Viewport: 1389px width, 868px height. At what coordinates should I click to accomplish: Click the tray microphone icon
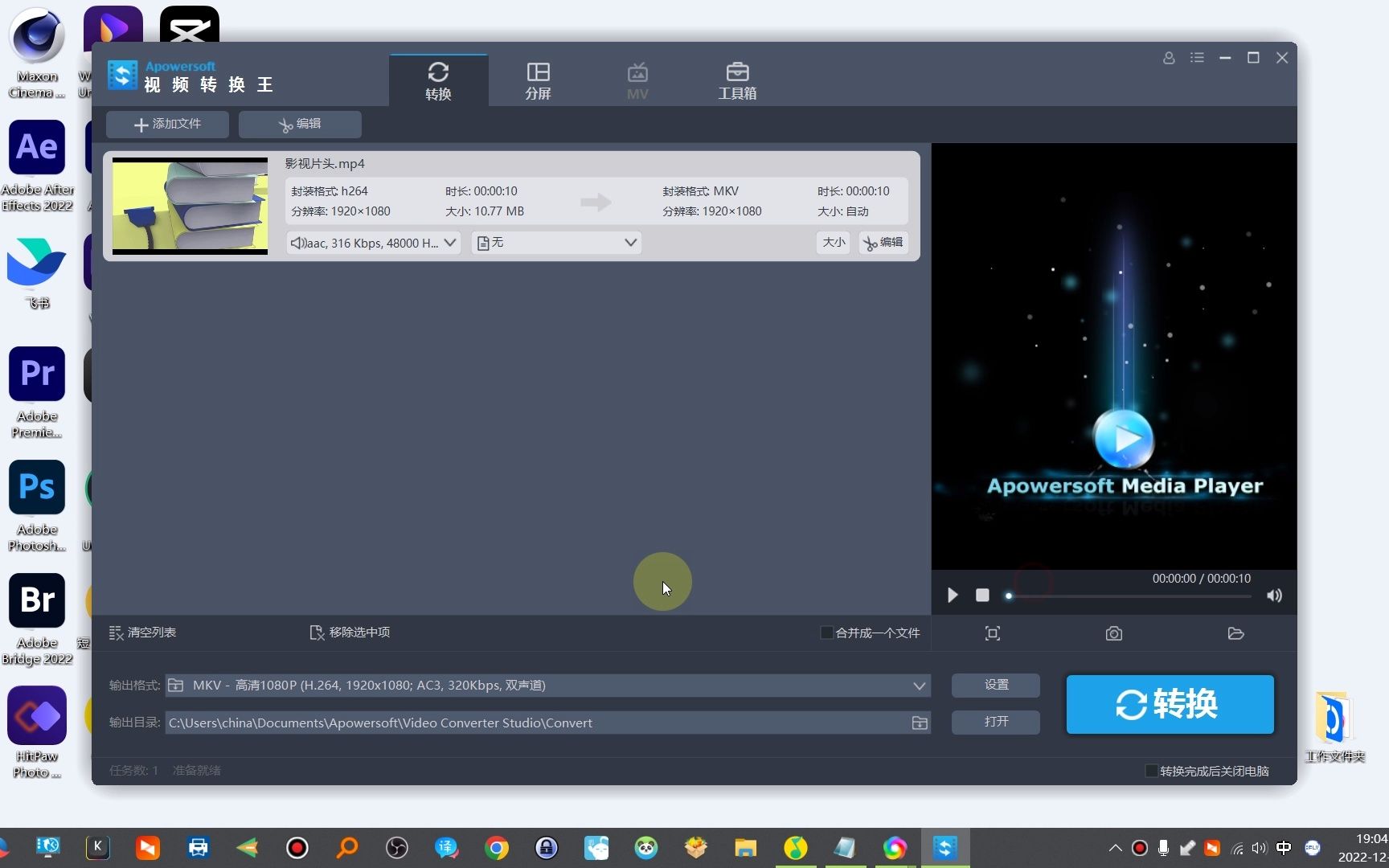1163,847
